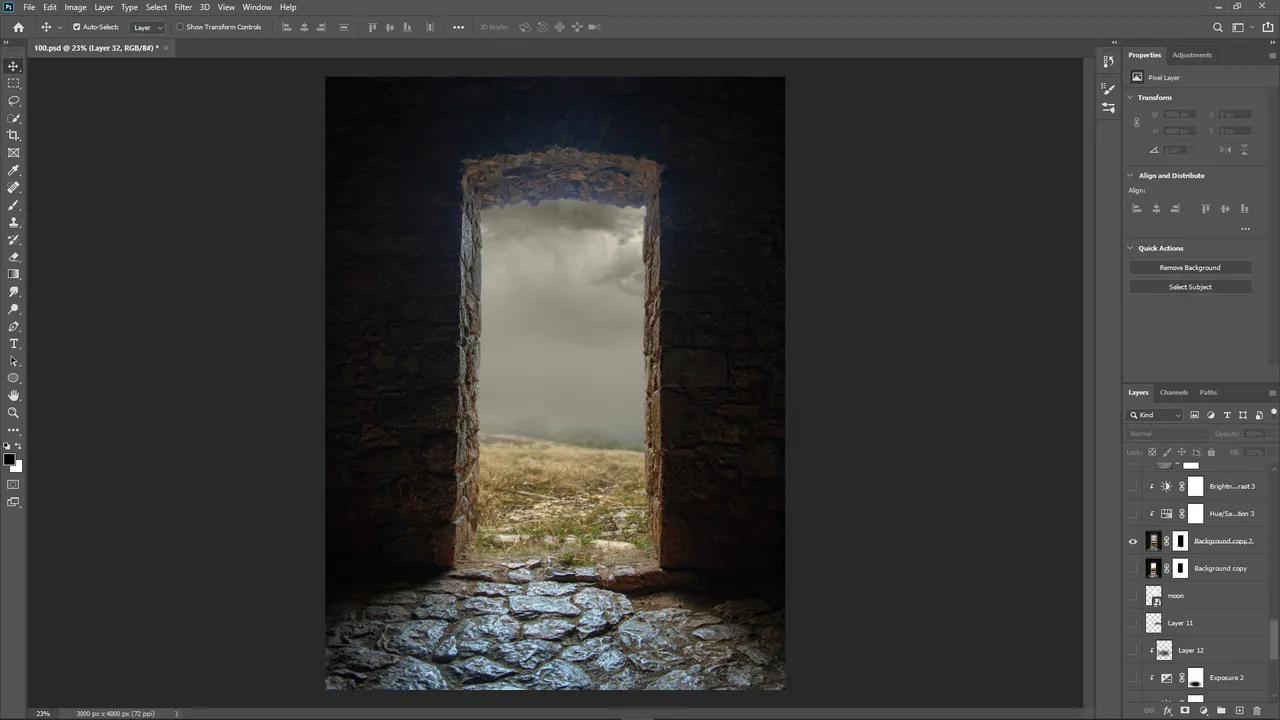Screen dimensions: 1280x720
Task: Create a new layer with plus icon
Action: point(1239,711)
